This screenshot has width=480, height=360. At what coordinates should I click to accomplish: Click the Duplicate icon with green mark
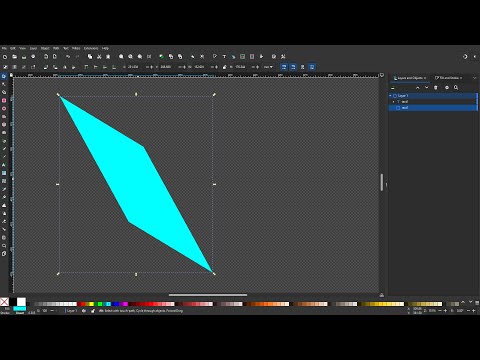[161, 57]
